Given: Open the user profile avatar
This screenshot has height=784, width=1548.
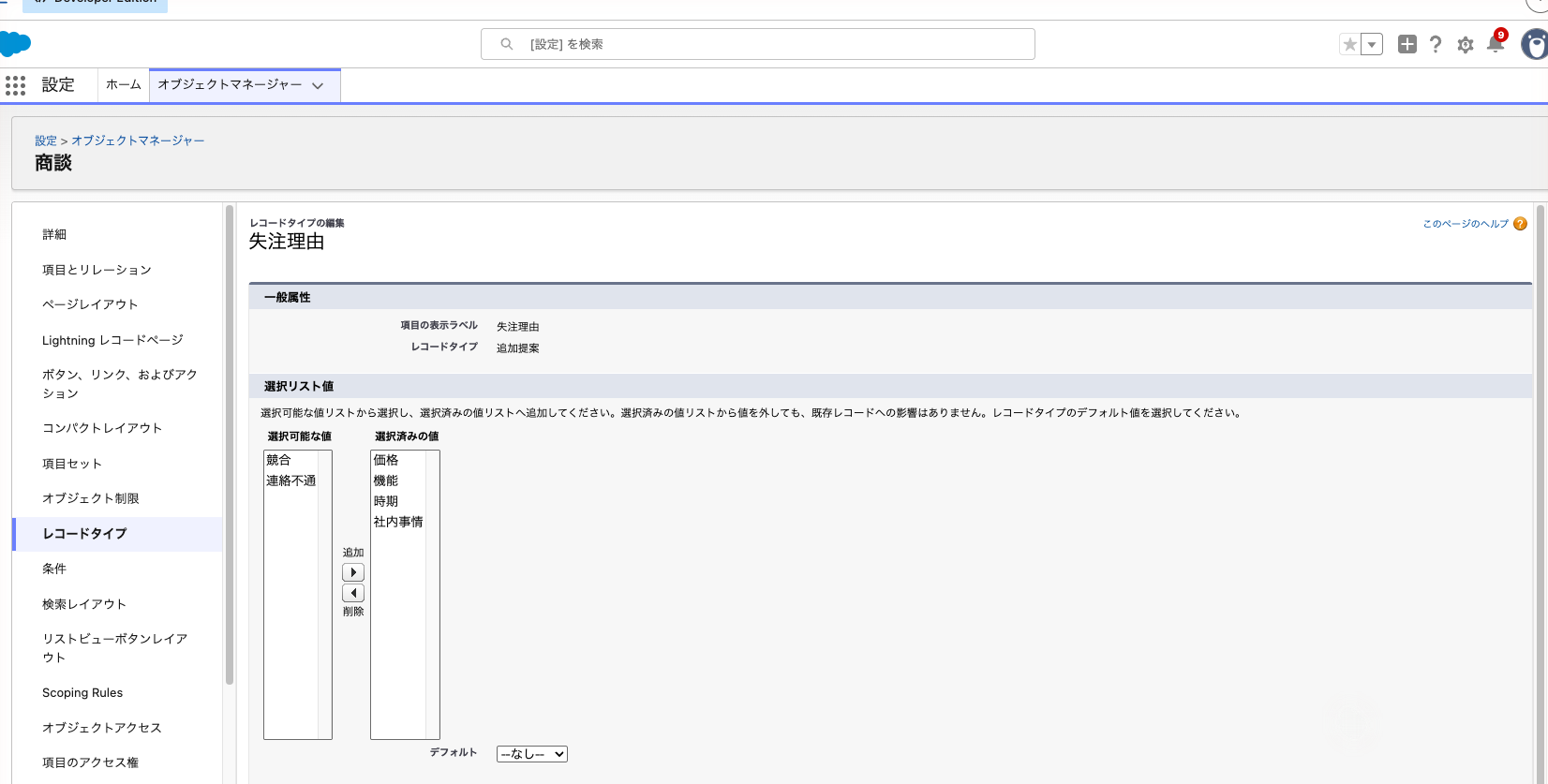Looking at the screenshot, I should click(1535, 44).
